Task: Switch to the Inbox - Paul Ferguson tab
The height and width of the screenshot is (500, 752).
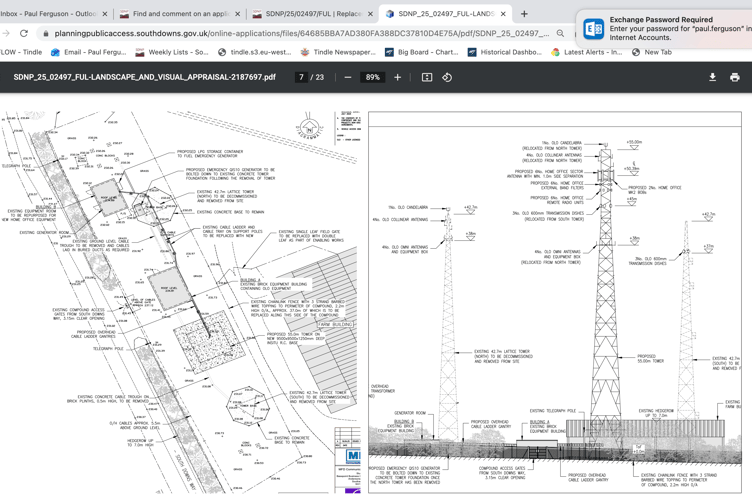Action: tap(48, 14)
